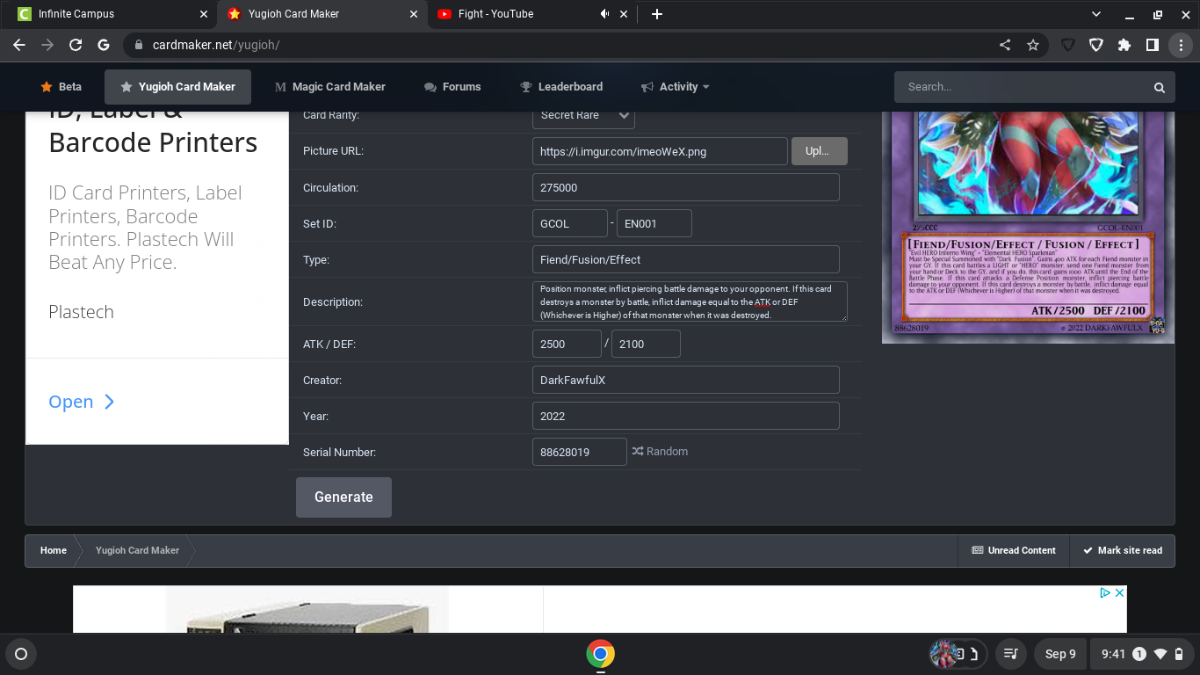Open the Sep 9 calendar button
Image resolution: width=1200 pixels, height=675 pixels.
(x=1060, y=654)
